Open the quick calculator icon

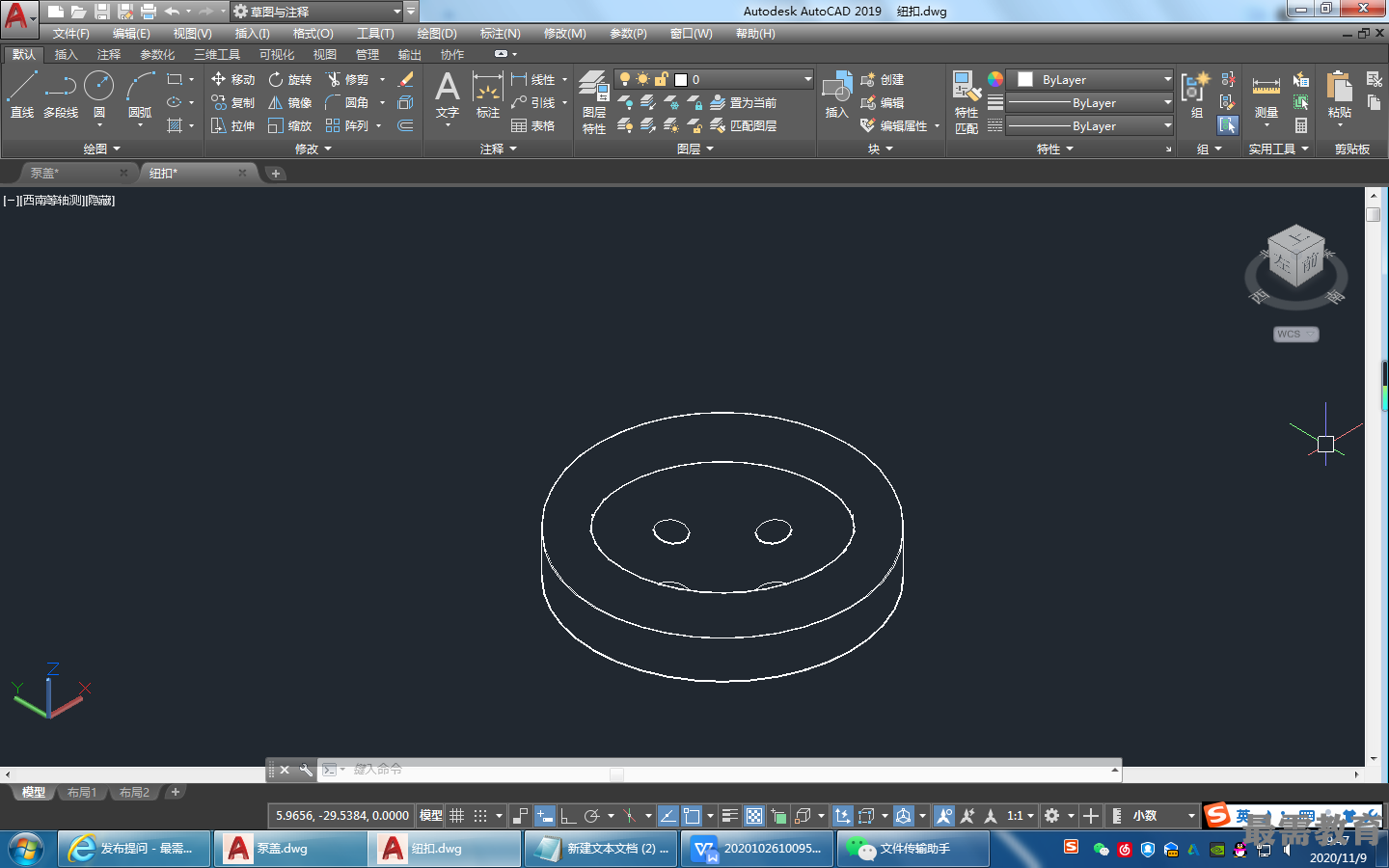tap(1301, 125)
